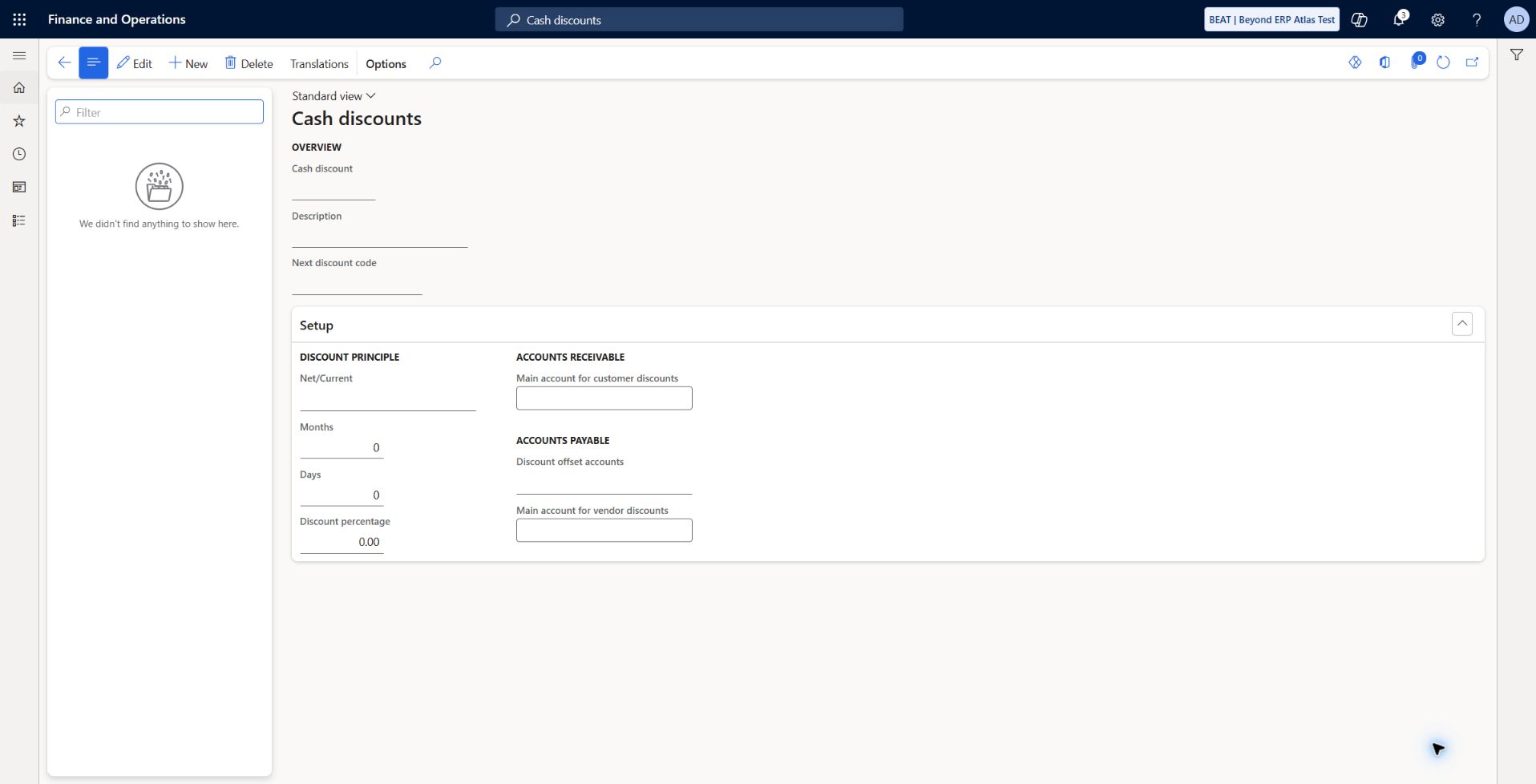This screenshot has height=784, width=1536.
Task: Open Favorites star in the sidebar
Action: click(x=19, y=121)
